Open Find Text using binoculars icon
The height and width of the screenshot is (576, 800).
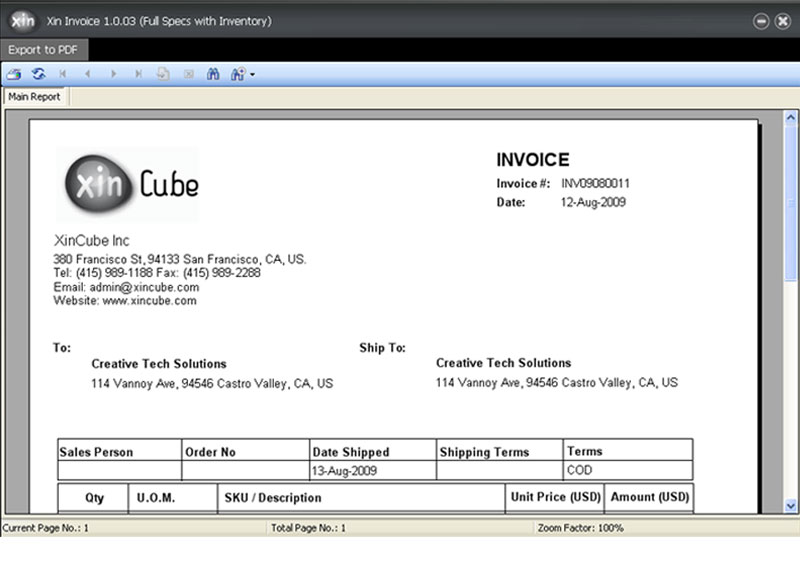[213, 74]
